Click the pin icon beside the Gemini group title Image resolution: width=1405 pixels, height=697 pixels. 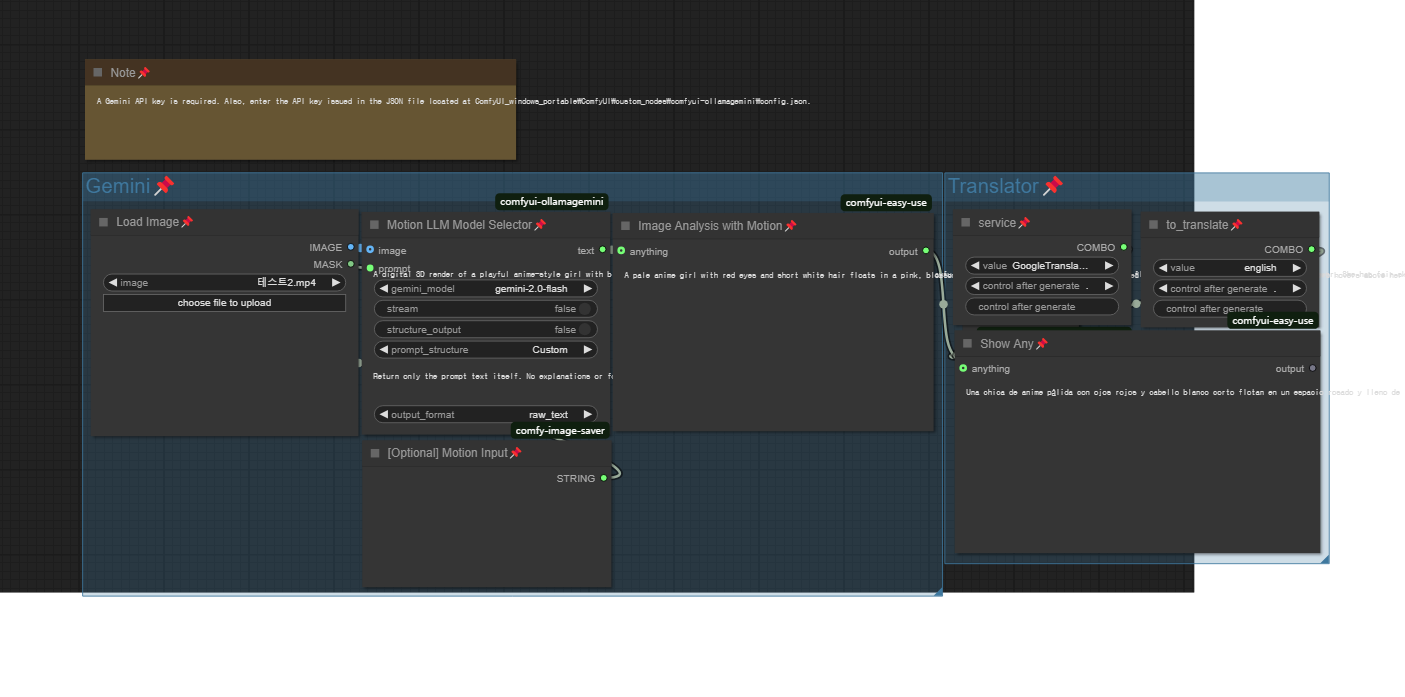[x=164, y=186]
